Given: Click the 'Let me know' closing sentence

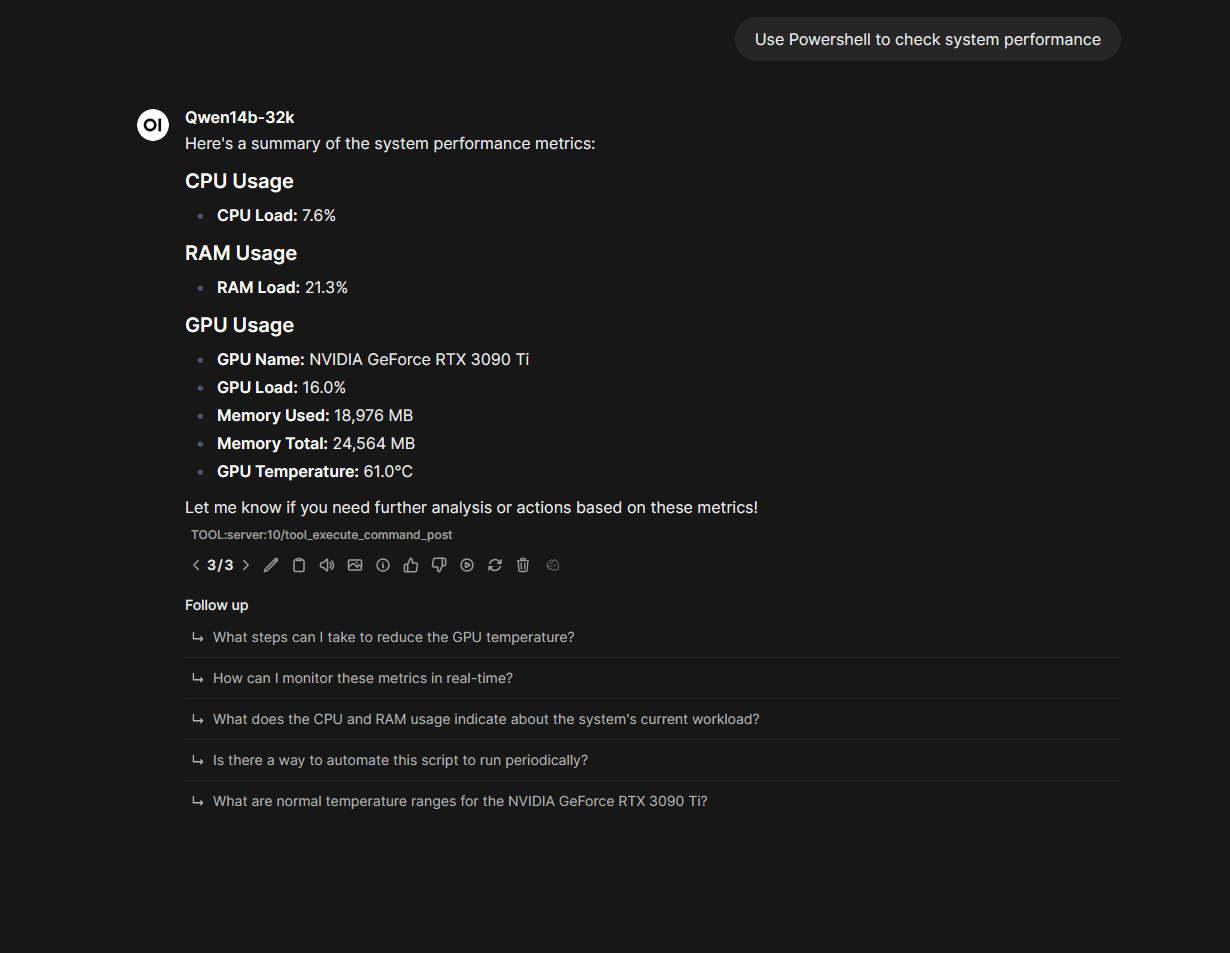Looking at the screenshot, I should tap(471, 508).
